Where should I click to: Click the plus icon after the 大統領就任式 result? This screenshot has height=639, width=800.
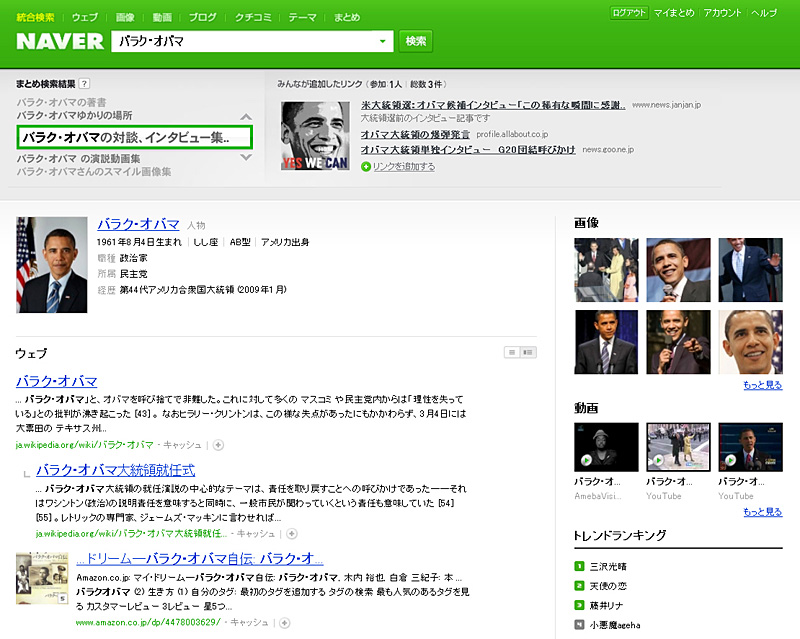[292, 534]
